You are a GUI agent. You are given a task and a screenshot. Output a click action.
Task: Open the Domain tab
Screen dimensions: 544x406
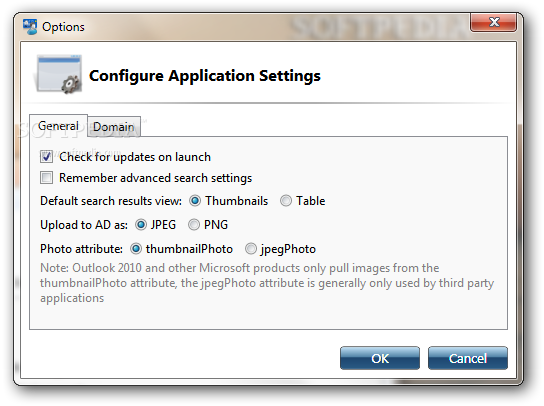(x=114, y=127)
